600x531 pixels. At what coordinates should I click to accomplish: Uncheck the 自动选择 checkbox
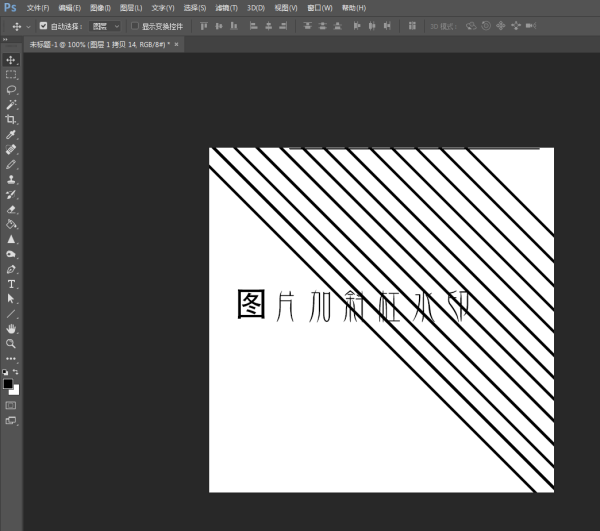pyautogui.click(x=43, y=26)
